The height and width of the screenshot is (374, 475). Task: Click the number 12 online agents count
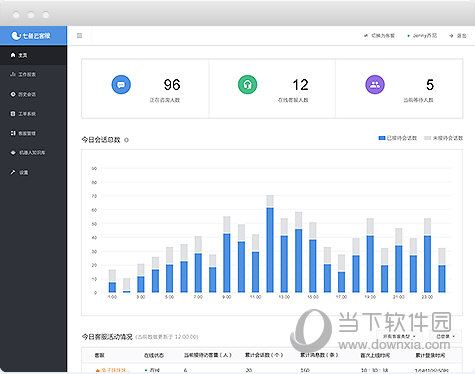pyautogui.click(x=300, y=85)
